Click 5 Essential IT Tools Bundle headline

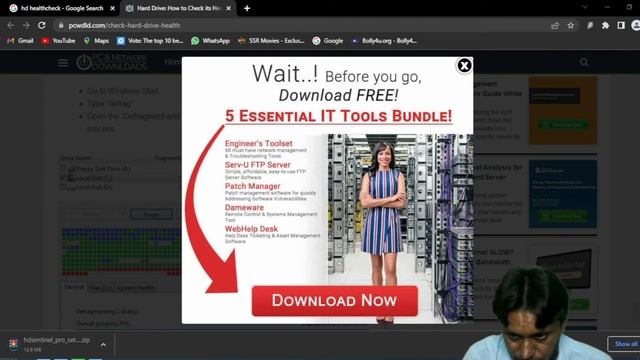pos(338,116)
